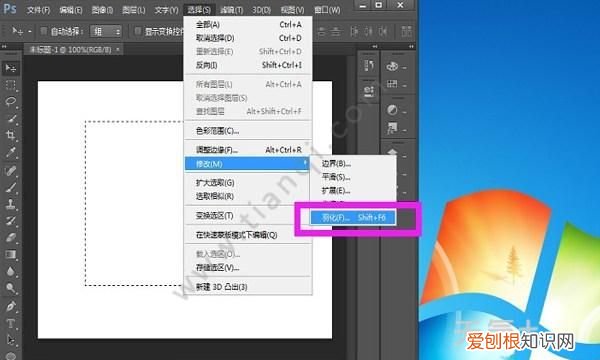Open the 组 auto-select dropdown
The width and height of the screenshot is (600, 360).
click(106, 31)
